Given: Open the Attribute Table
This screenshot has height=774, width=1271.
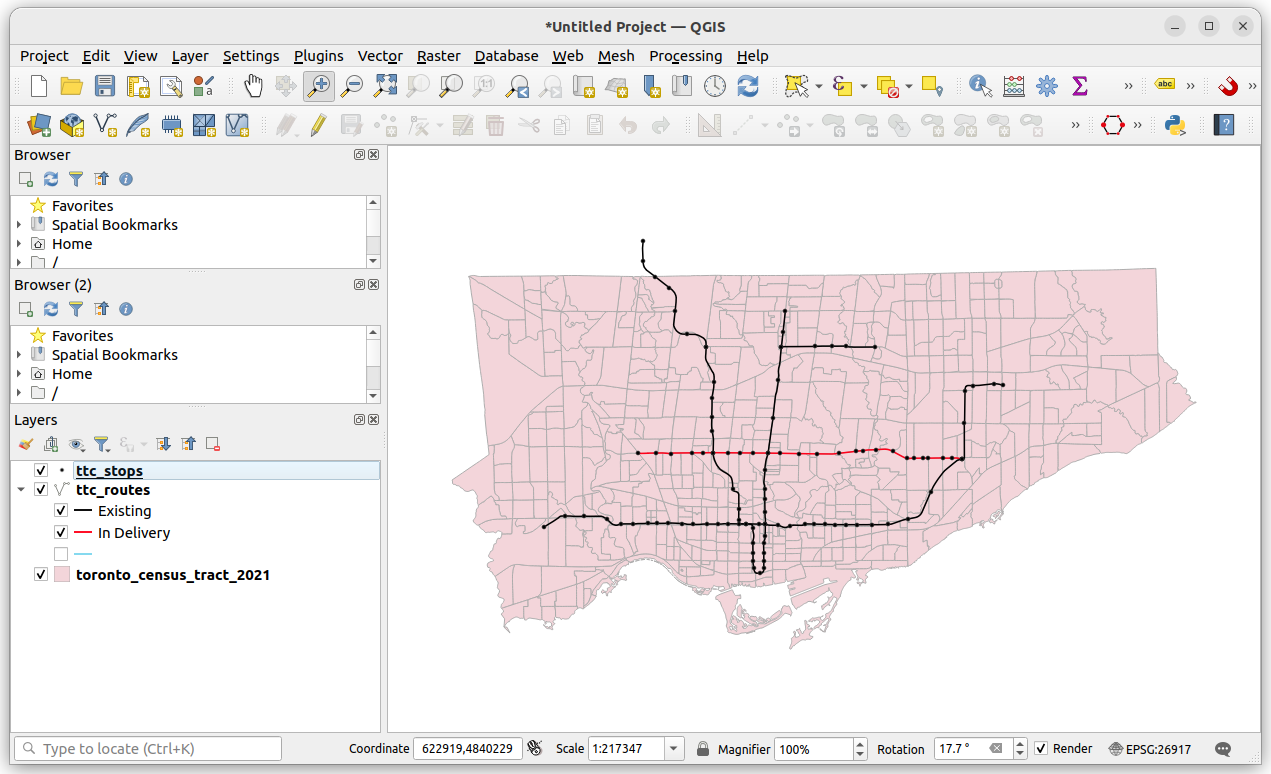Looking at the screenshot, I should pos(1014,86).
